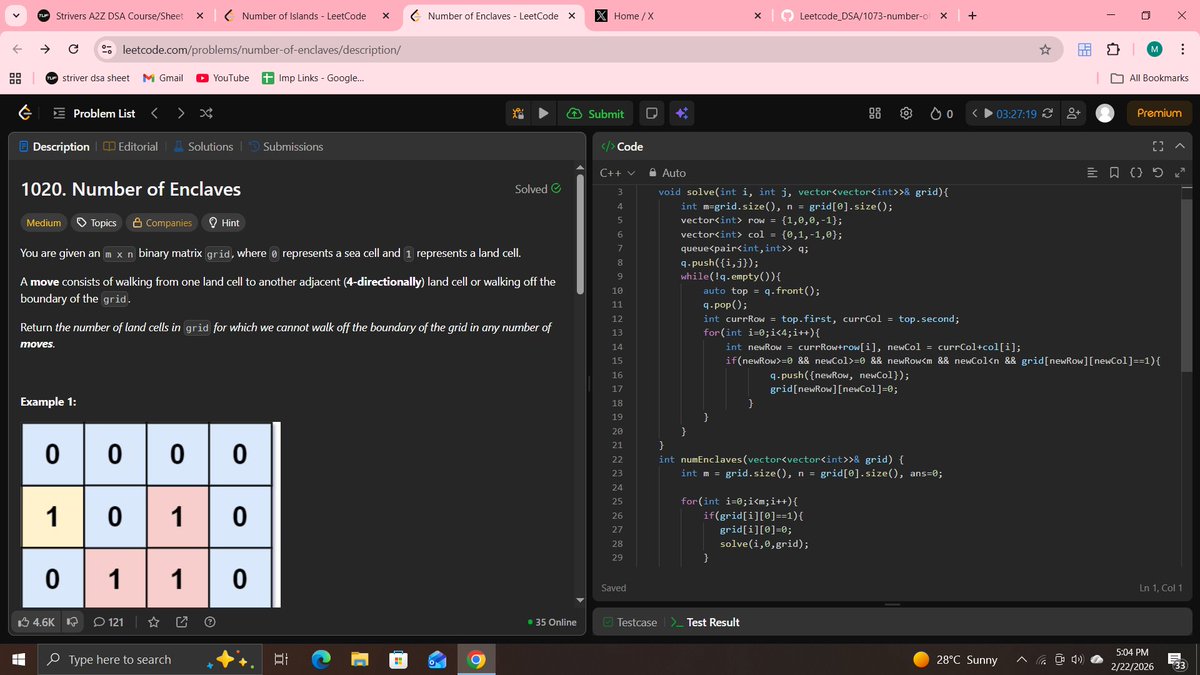Click the taskbar search box

[150, 659]
